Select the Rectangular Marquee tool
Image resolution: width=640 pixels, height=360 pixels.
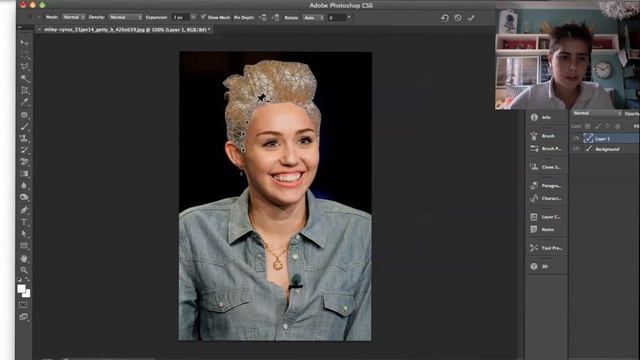(x=24, y=54)
